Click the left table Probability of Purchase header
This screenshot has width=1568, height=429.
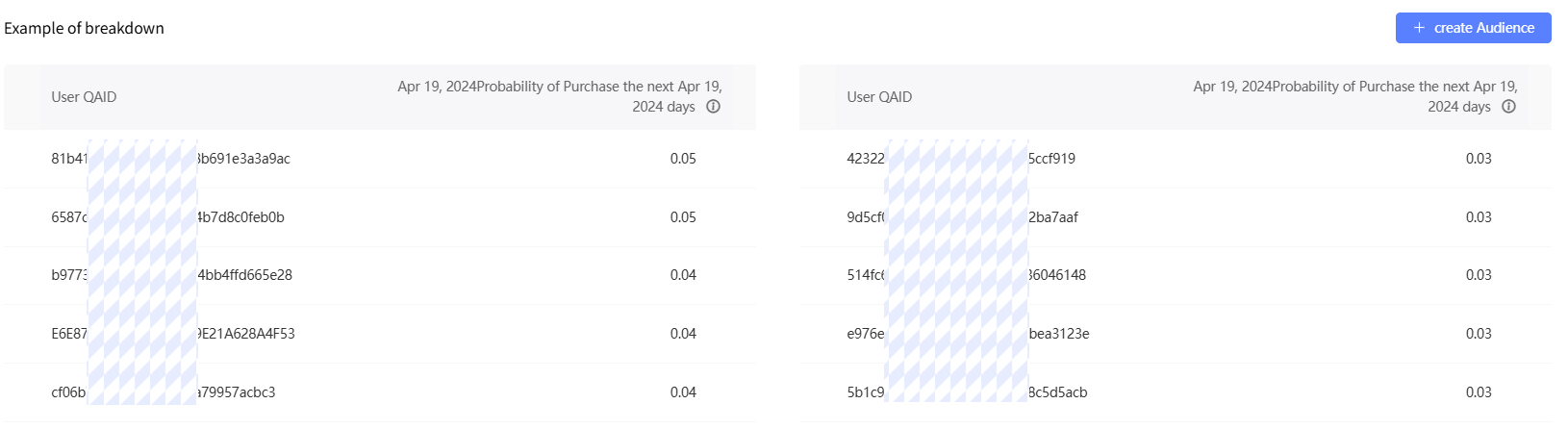pyautogui.click(x=560, y=96)
